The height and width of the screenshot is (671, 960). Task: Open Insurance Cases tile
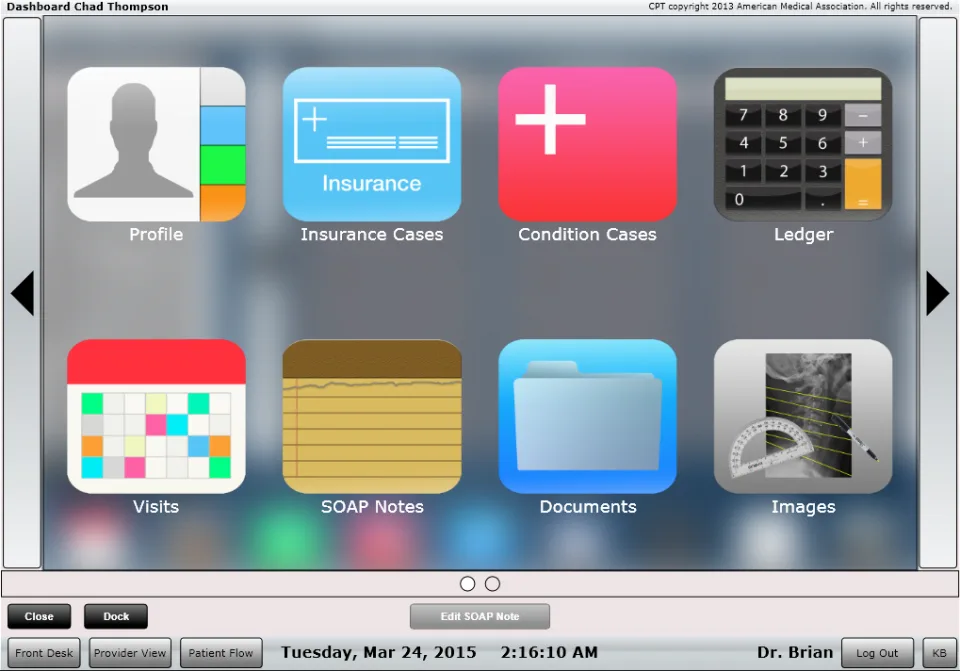372,144
